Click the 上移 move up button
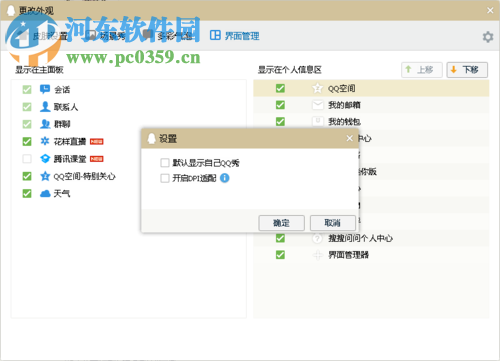Screen dimensions: 500x361 422,70
